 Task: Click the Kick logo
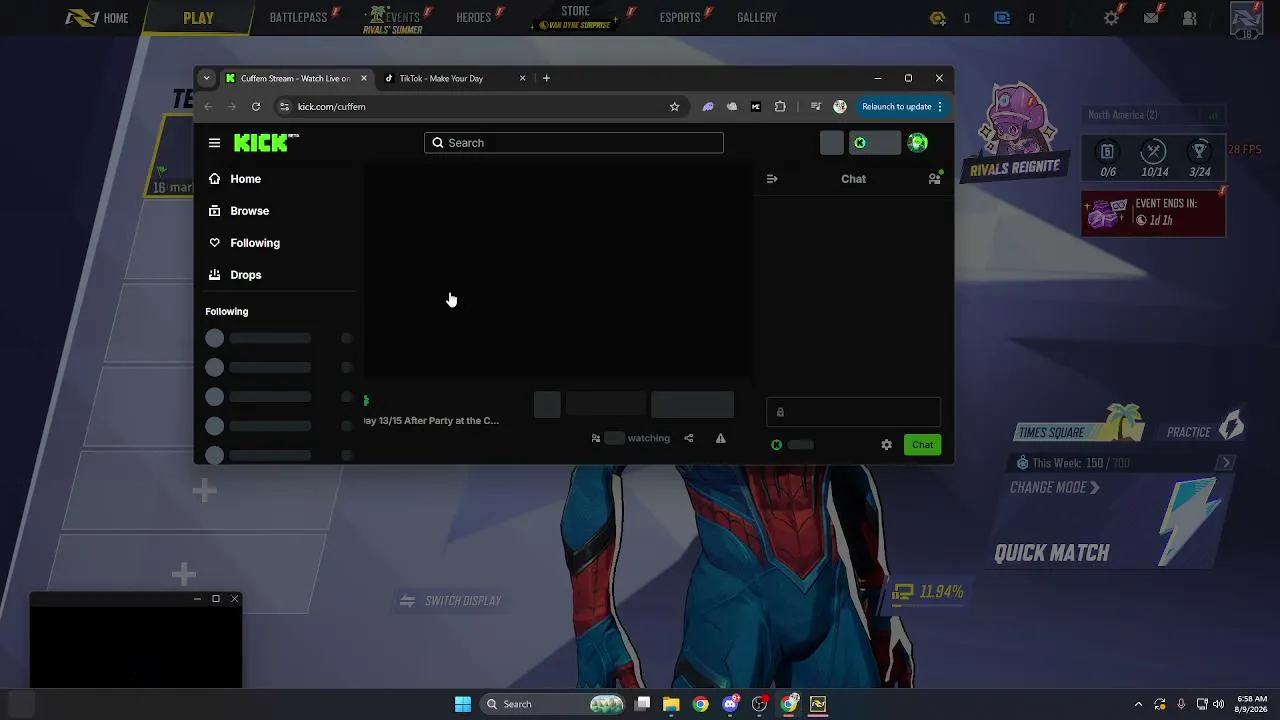266,143
